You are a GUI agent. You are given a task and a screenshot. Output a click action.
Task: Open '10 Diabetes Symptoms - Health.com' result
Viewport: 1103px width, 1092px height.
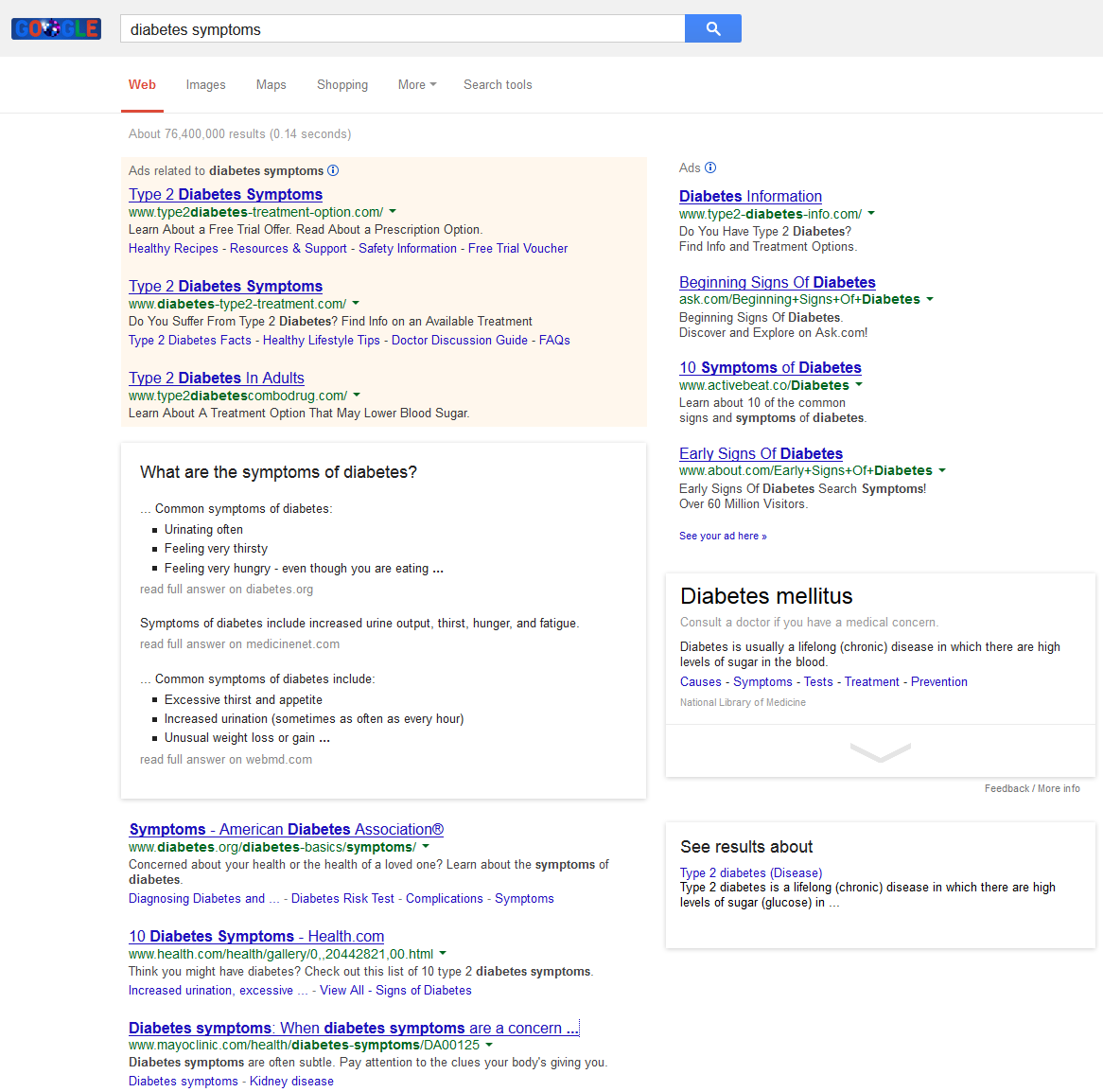[x=256, y=937]
